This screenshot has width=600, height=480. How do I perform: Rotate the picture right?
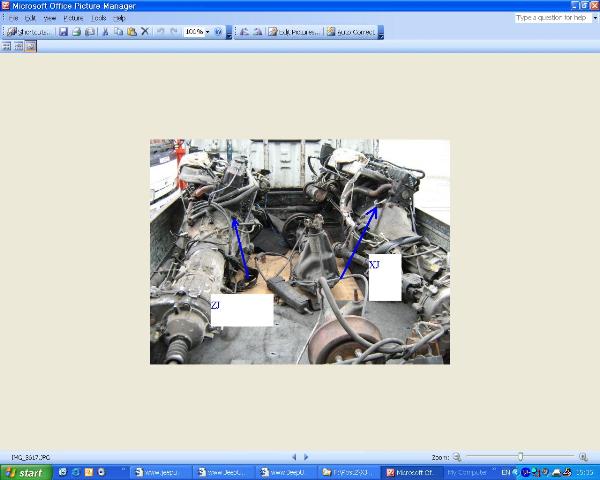click(x=258, y=32)
